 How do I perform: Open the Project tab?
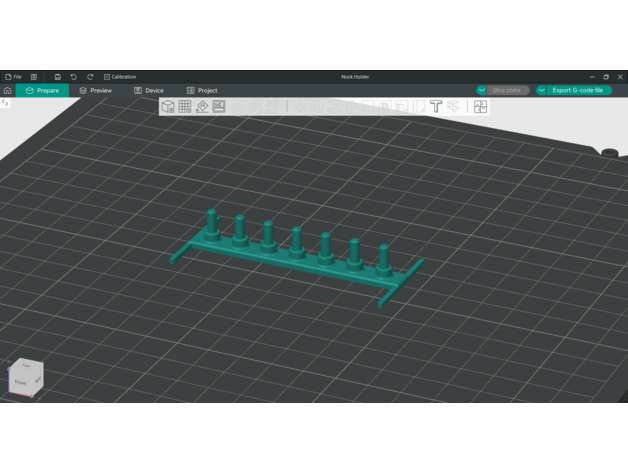tap(202, 91)
